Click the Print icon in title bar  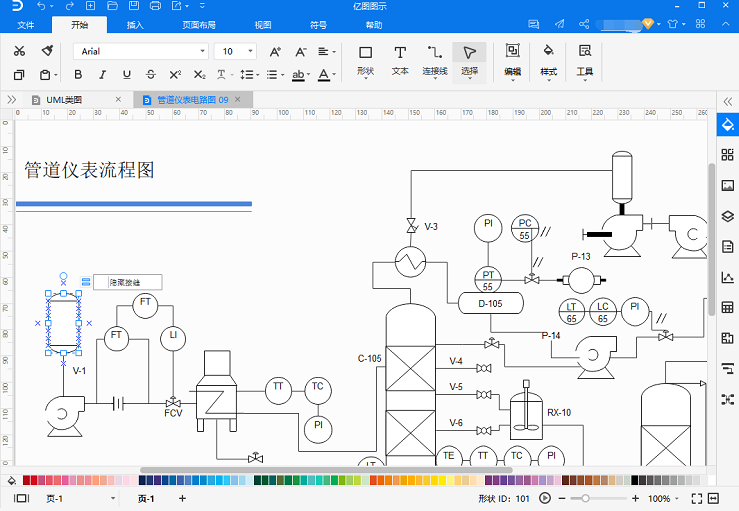[155, 6]
